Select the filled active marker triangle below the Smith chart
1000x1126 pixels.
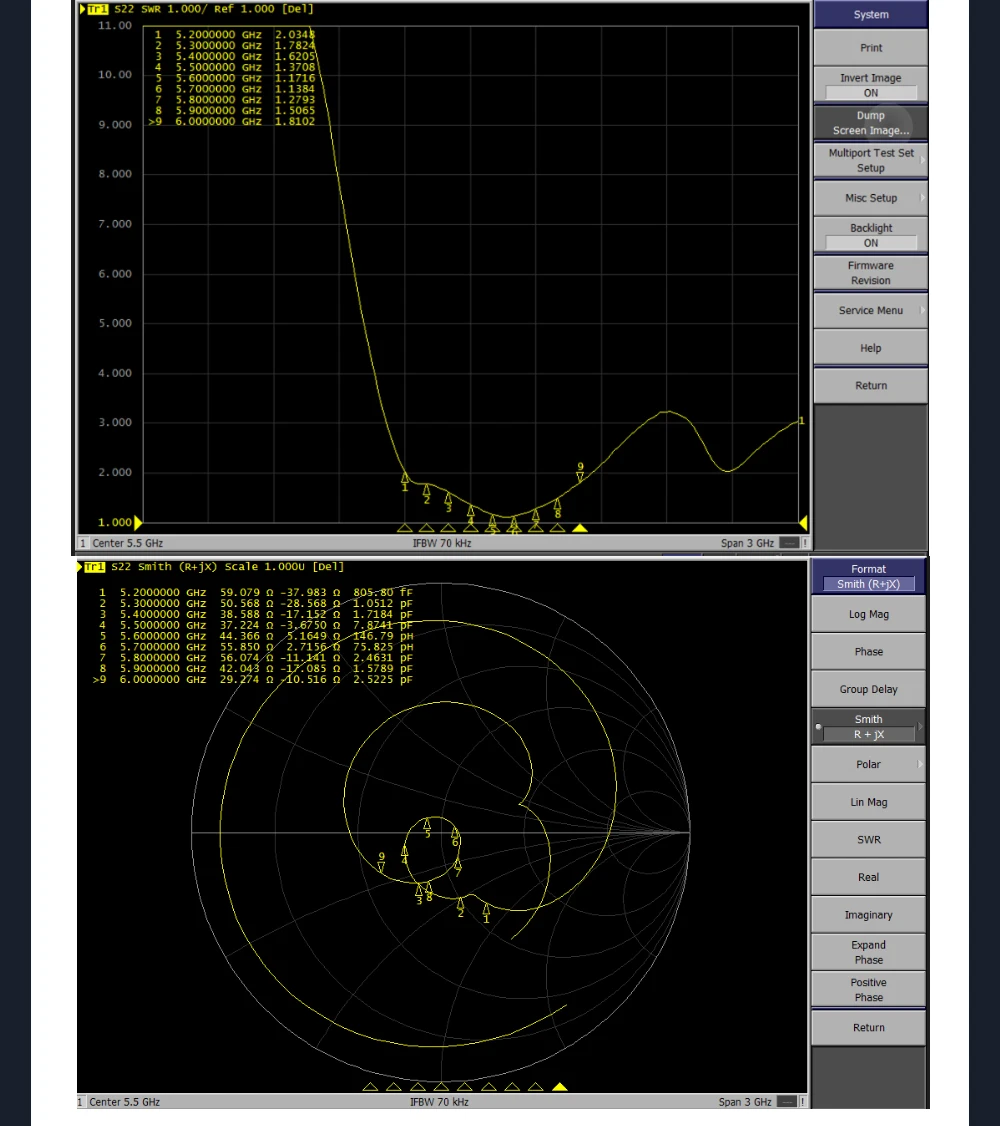point(560,1087)
